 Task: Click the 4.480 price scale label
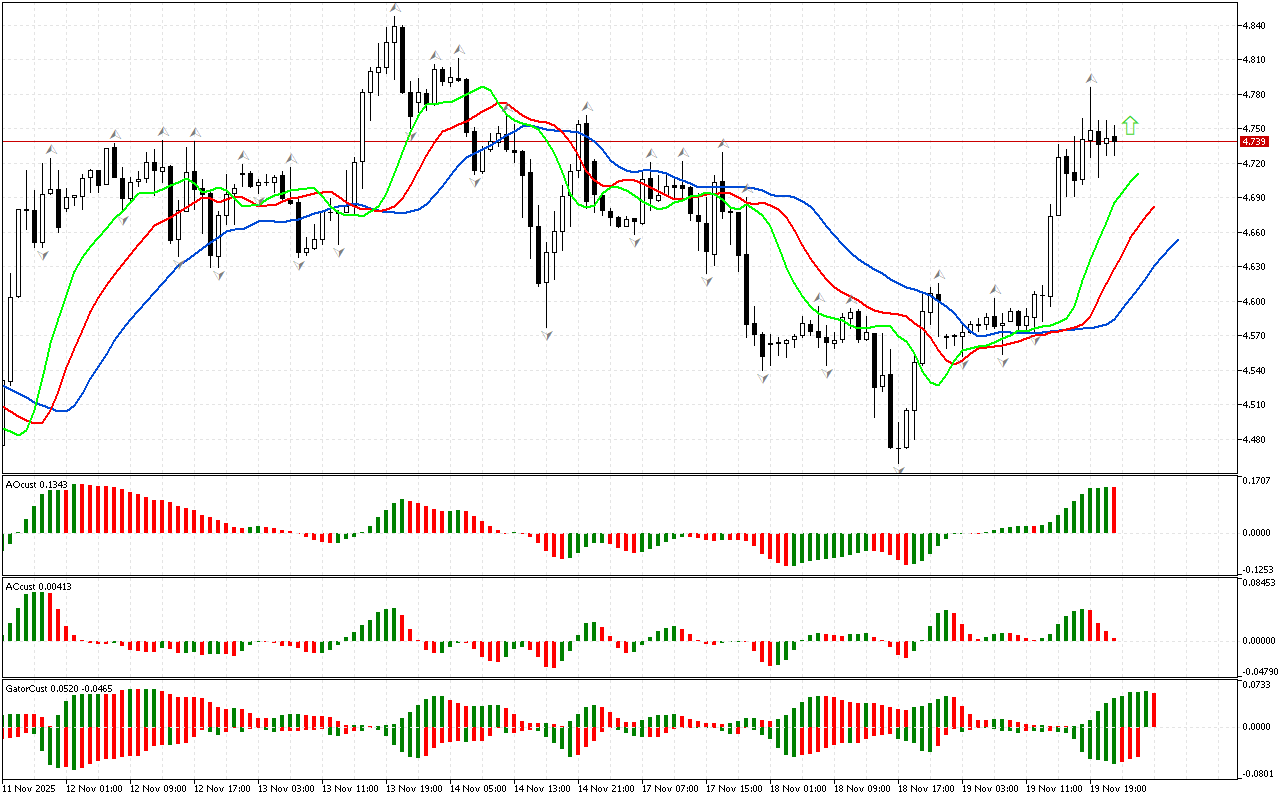tap(1254, 440)
